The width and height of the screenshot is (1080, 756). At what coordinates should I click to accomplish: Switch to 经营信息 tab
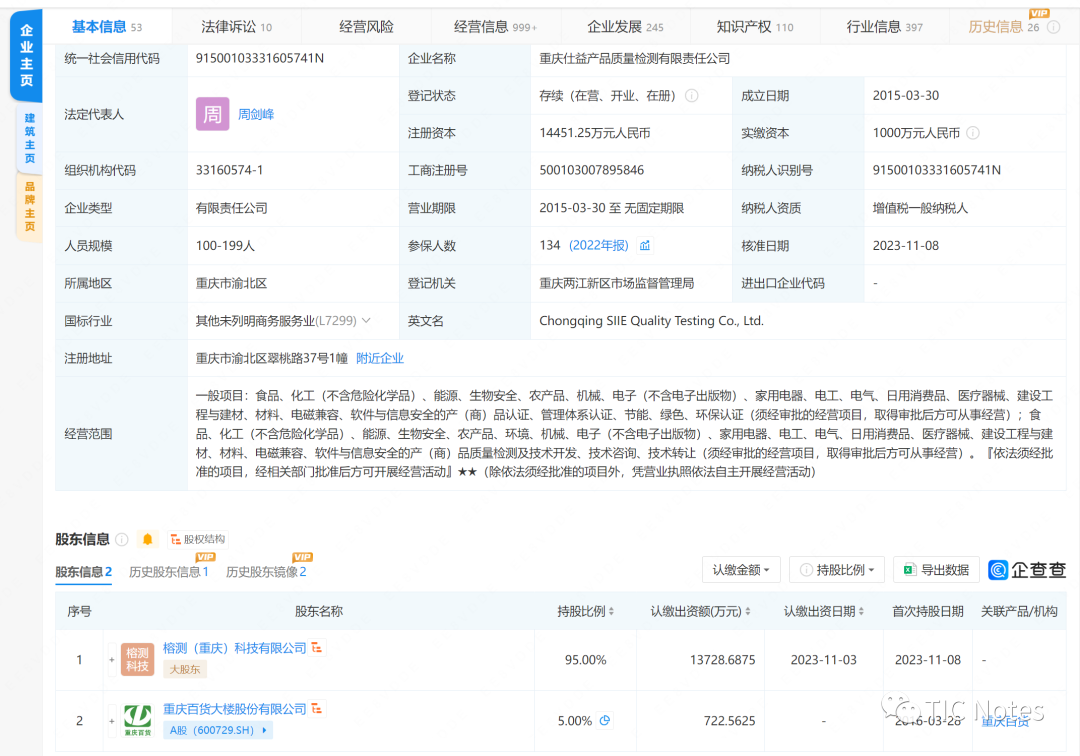pyautogui.click(x=495, y=27)
